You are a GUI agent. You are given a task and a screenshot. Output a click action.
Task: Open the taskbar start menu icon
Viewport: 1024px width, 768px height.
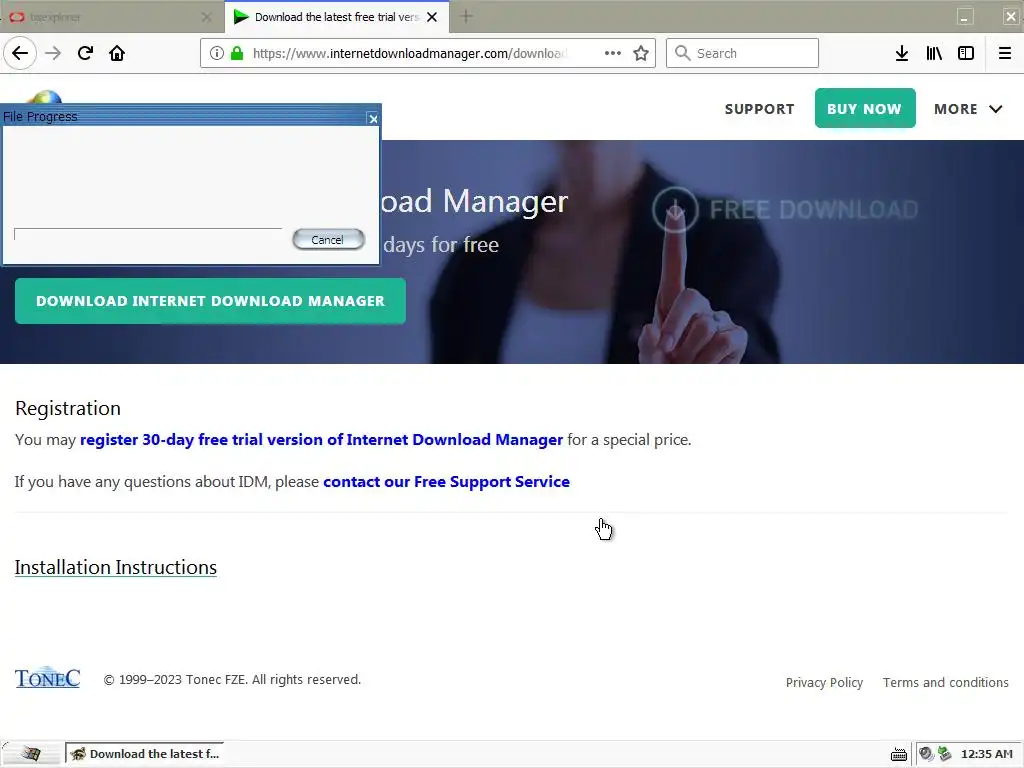(30, 754)
